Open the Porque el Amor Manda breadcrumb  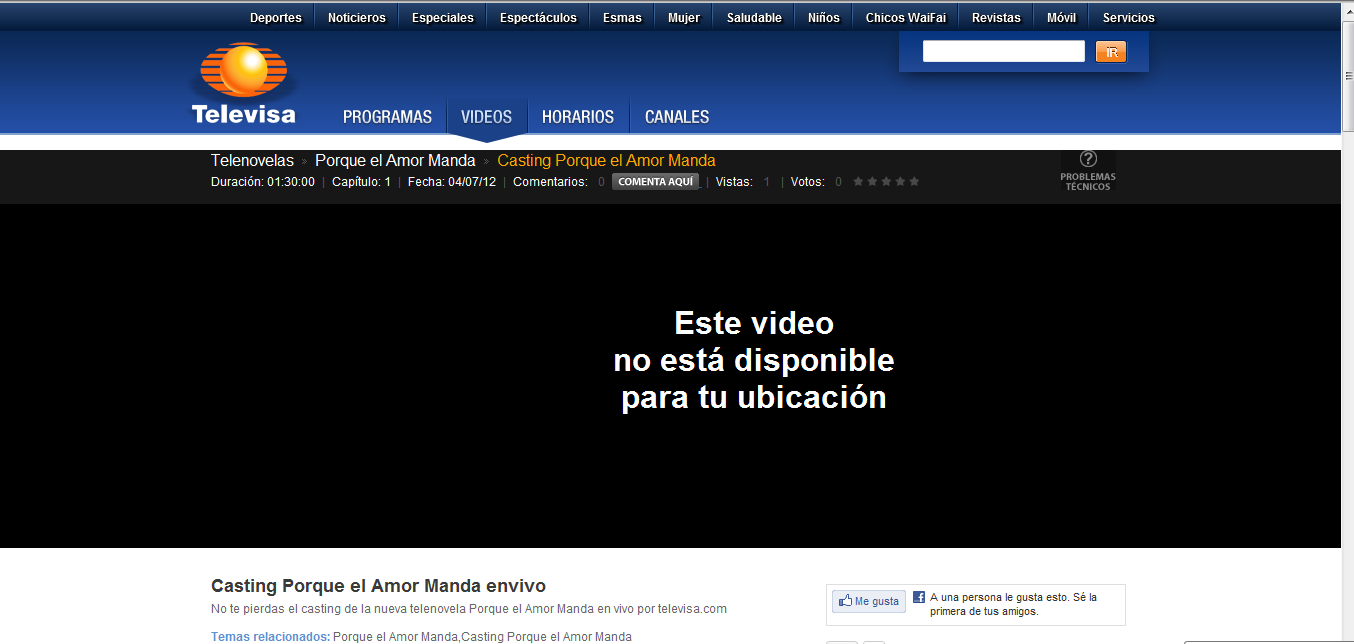tap(395, 161)
